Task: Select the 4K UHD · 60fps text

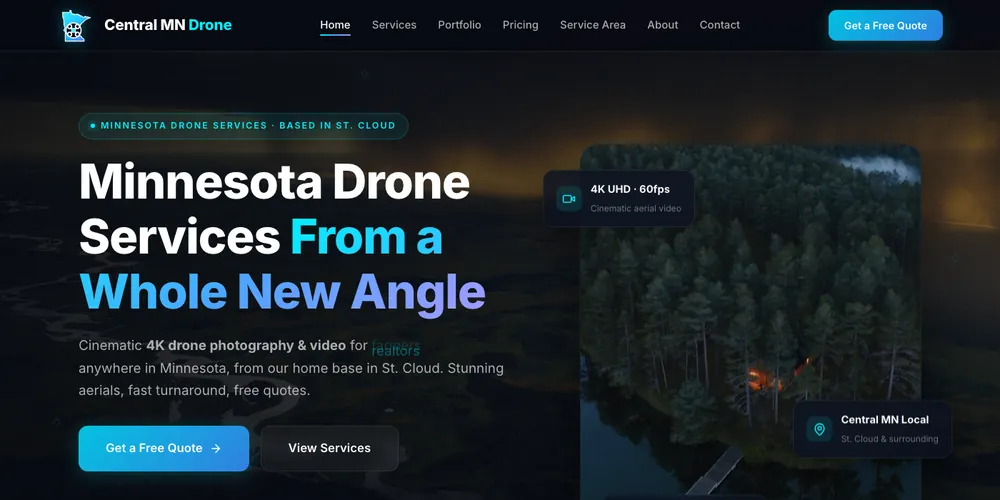Action: (630, 189)
